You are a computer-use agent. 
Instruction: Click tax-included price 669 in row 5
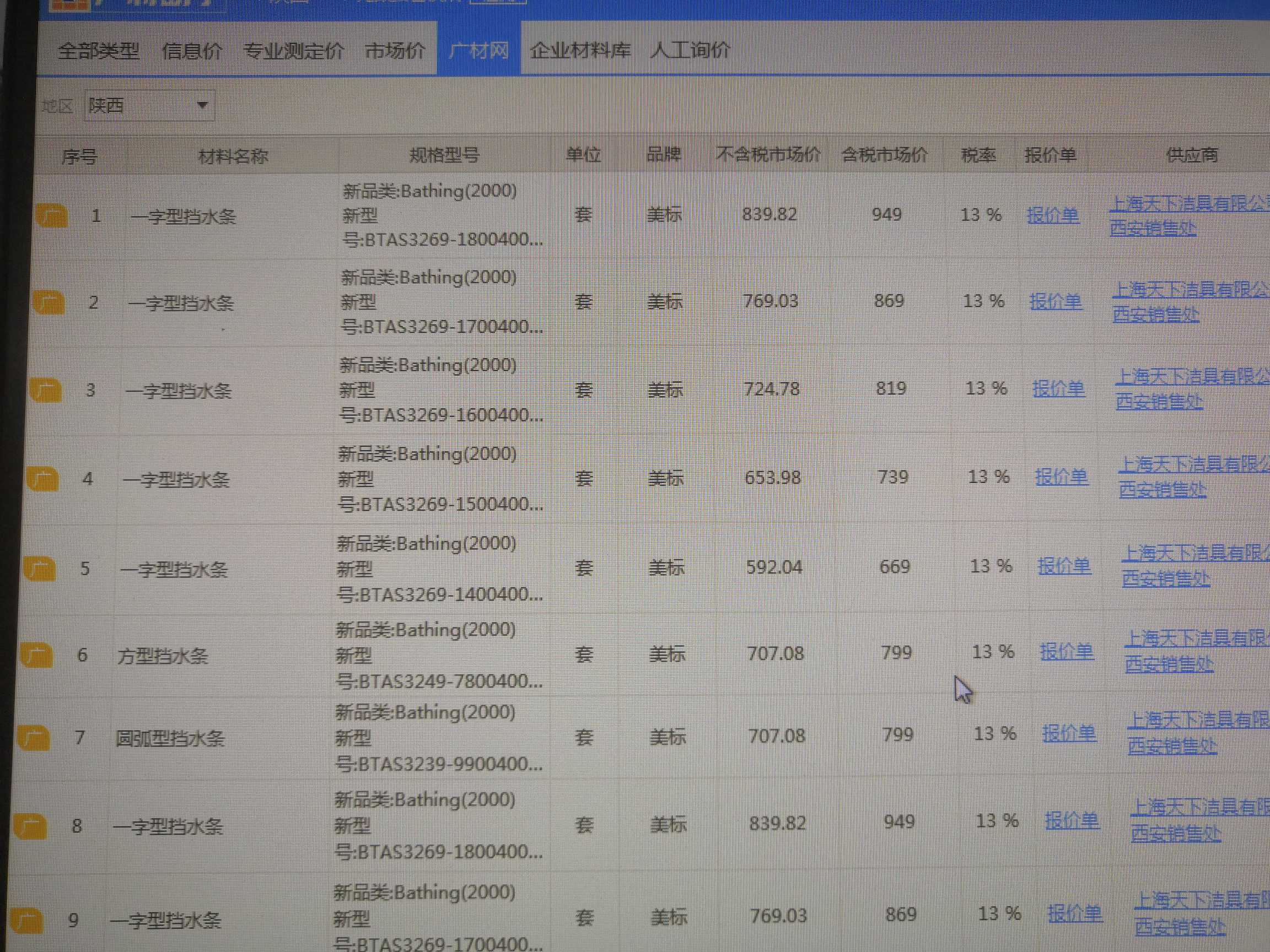tap(895, 567)
